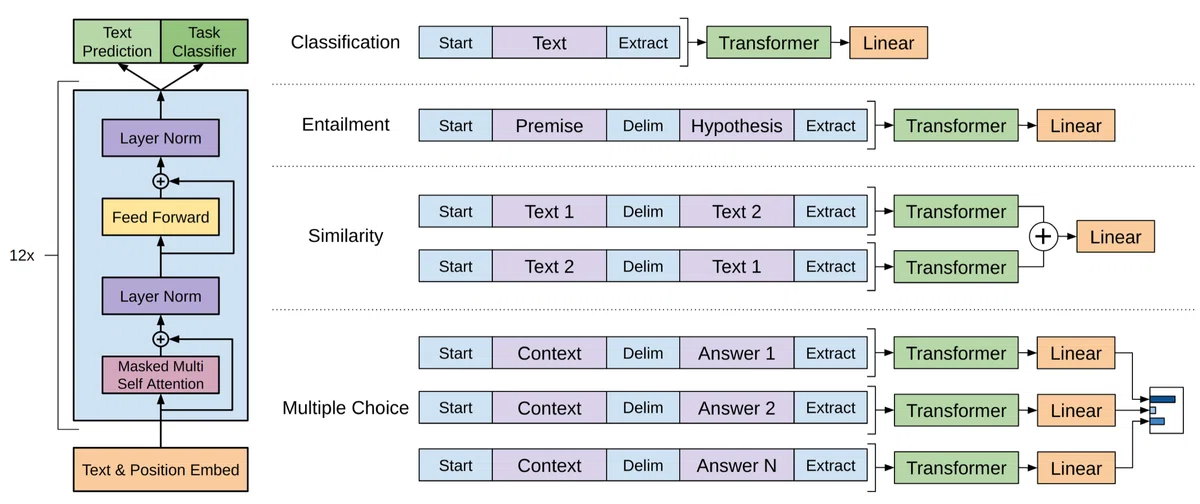Click the upper Layer Norm block

tap(160, 138)
